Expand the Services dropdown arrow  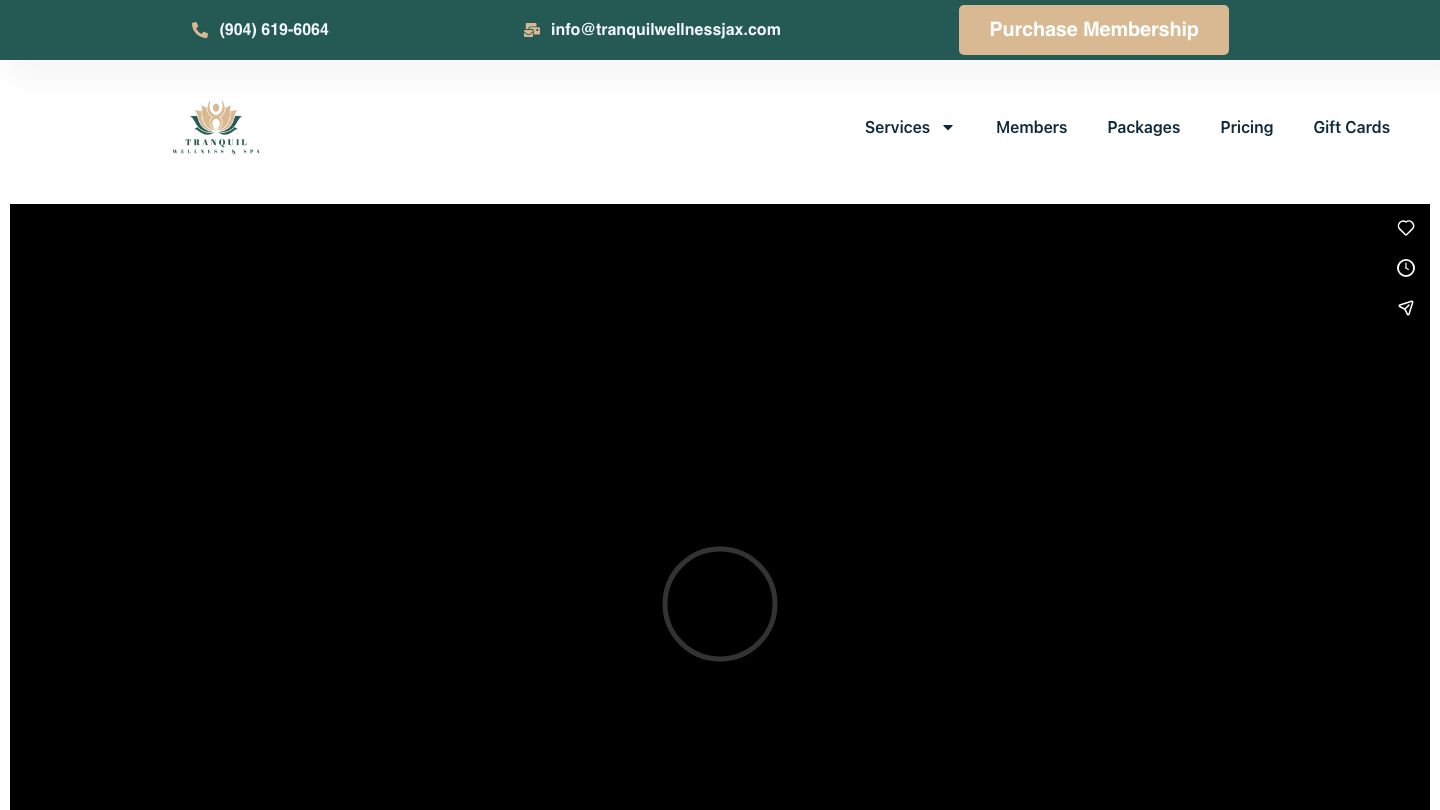coord(948,128)
